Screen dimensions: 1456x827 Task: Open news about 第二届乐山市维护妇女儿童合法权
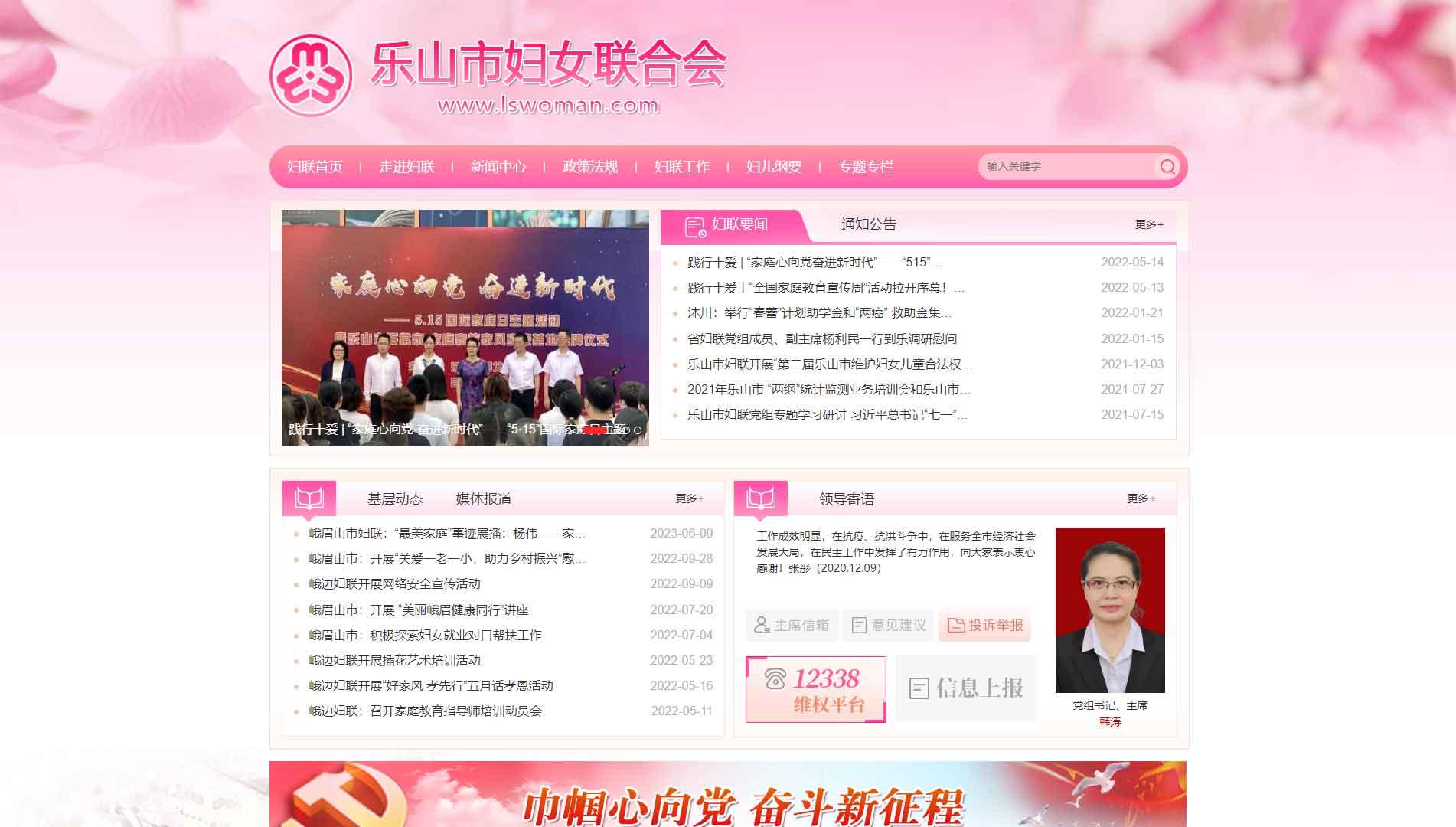pos(830,364)
